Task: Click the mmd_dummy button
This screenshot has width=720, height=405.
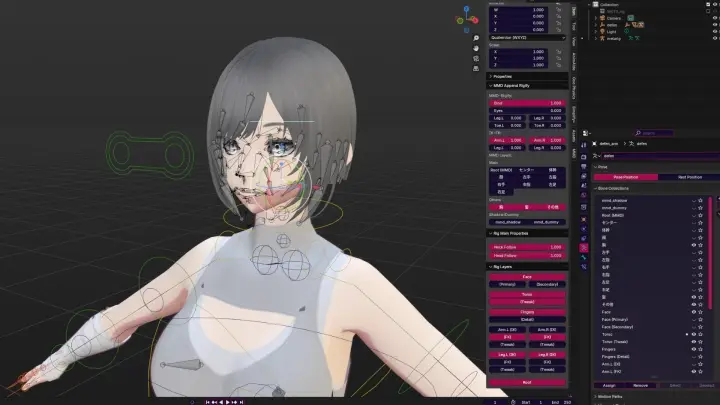Action: tap(546, 222)
